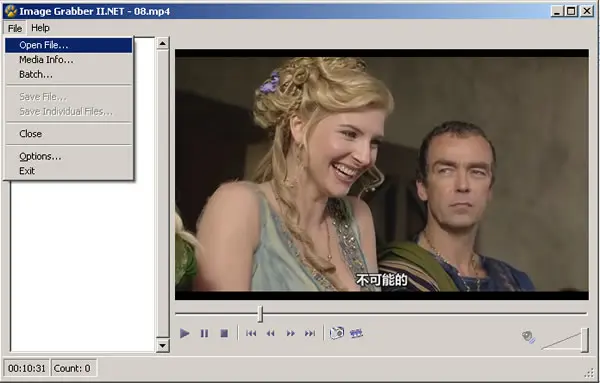Stop the video playback

224,333
